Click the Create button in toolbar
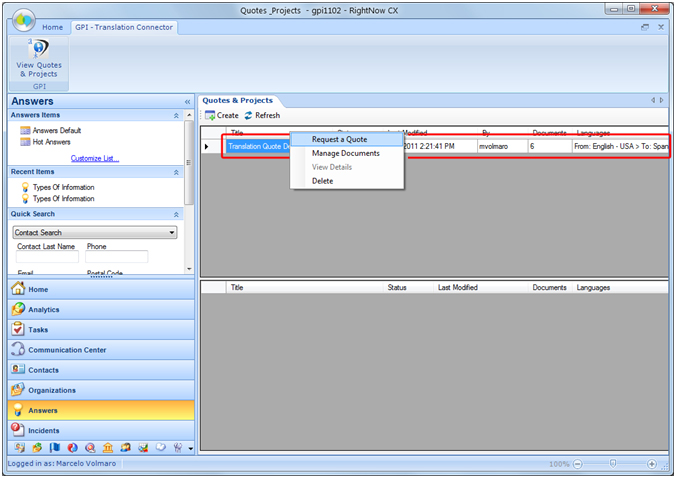 point(222,116)
